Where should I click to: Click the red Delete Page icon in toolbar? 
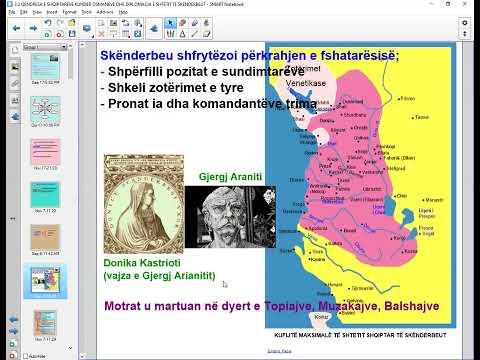click(60, 34)
